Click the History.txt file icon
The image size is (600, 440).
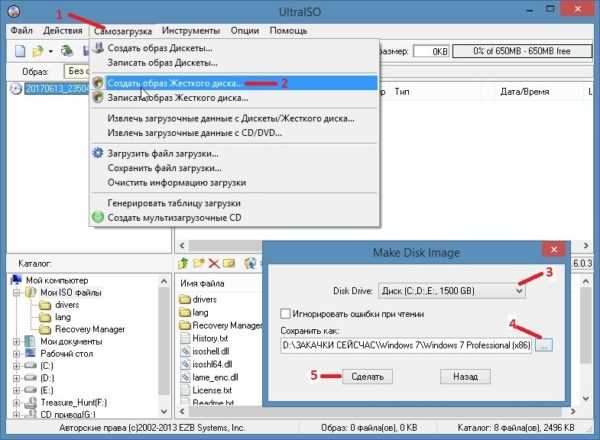click(185, 338)
